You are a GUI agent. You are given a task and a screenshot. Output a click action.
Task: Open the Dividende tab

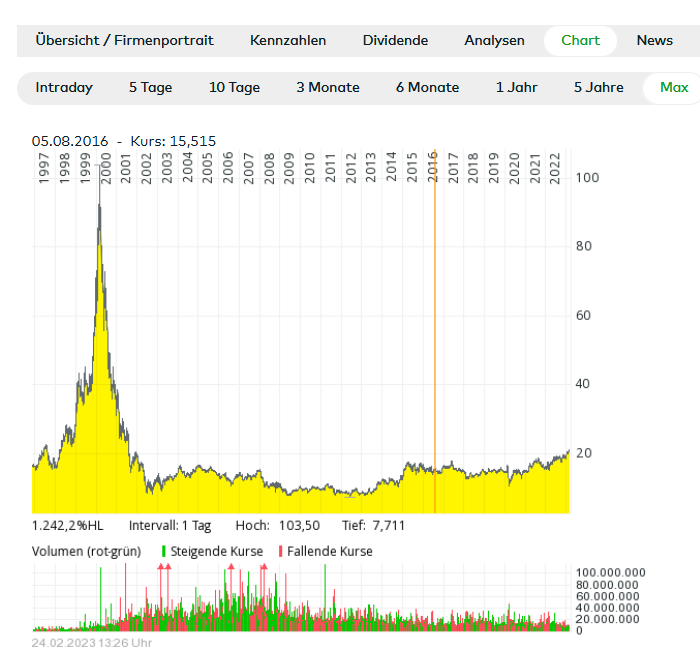coord(395,41)
